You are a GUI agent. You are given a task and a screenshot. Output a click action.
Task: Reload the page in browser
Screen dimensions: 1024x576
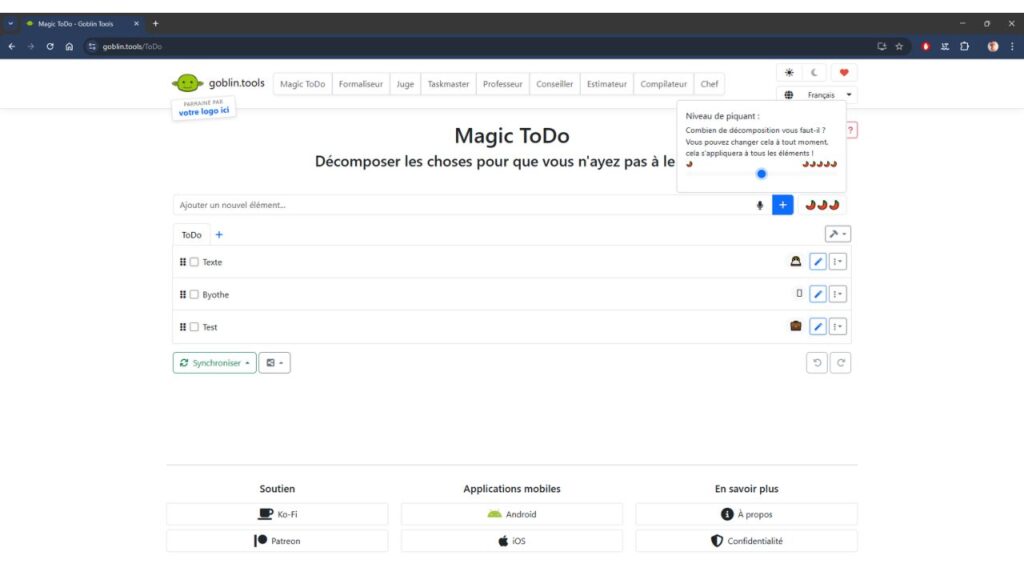[x=50, y=46]
